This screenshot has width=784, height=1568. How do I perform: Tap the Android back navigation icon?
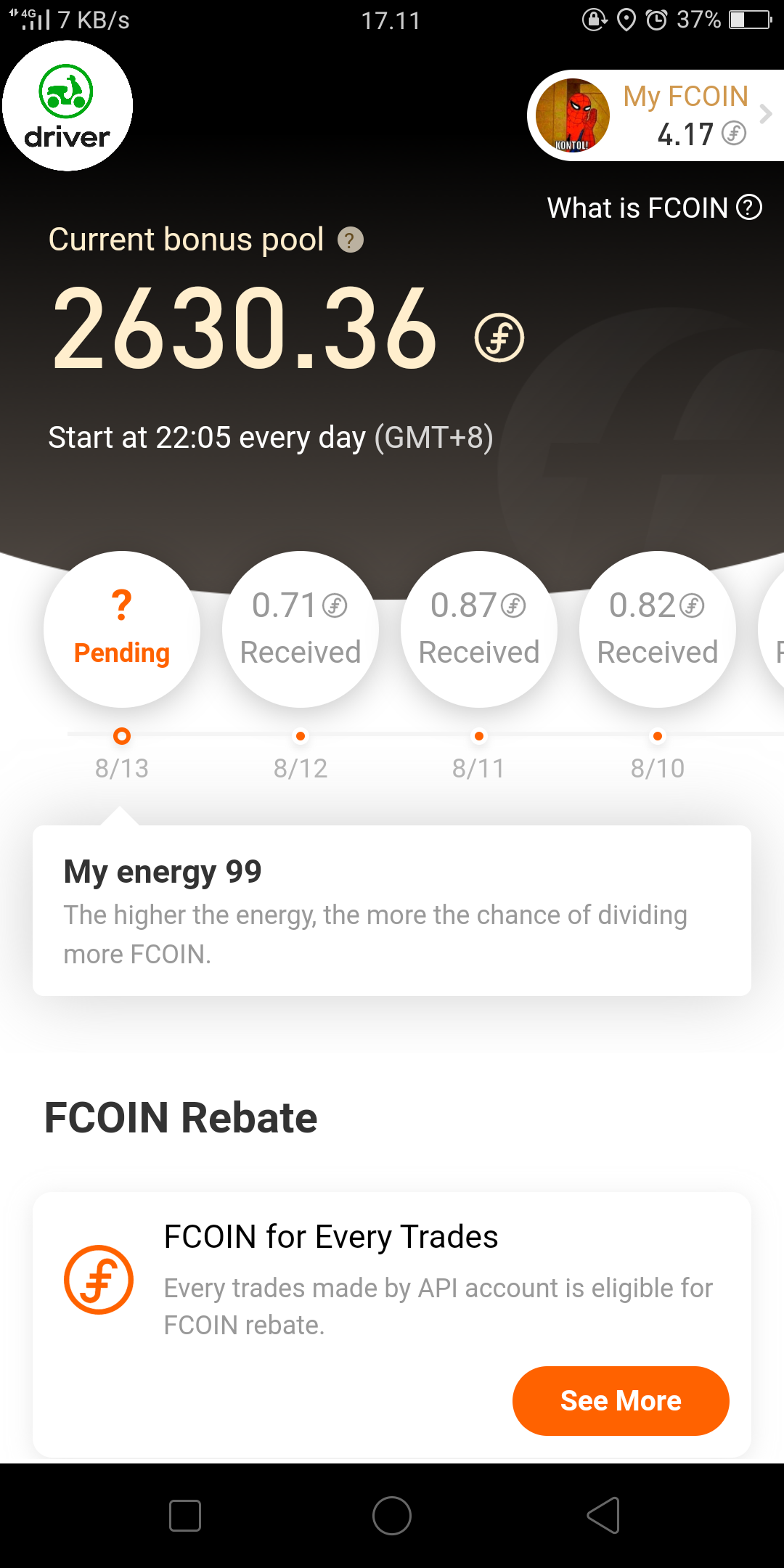(603, 1516)
